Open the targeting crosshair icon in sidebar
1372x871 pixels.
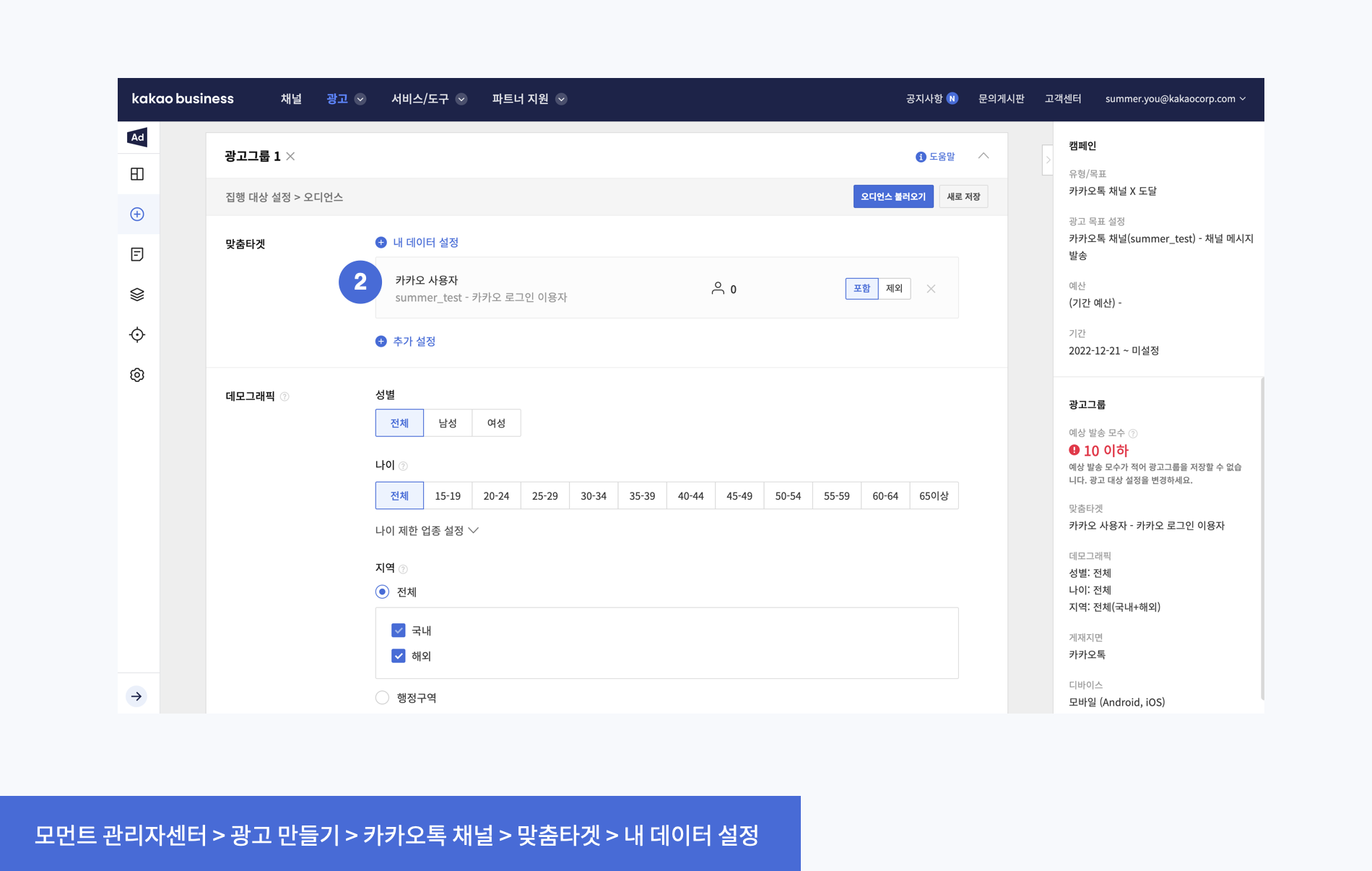pyautogui.click(x=137, y=334)
